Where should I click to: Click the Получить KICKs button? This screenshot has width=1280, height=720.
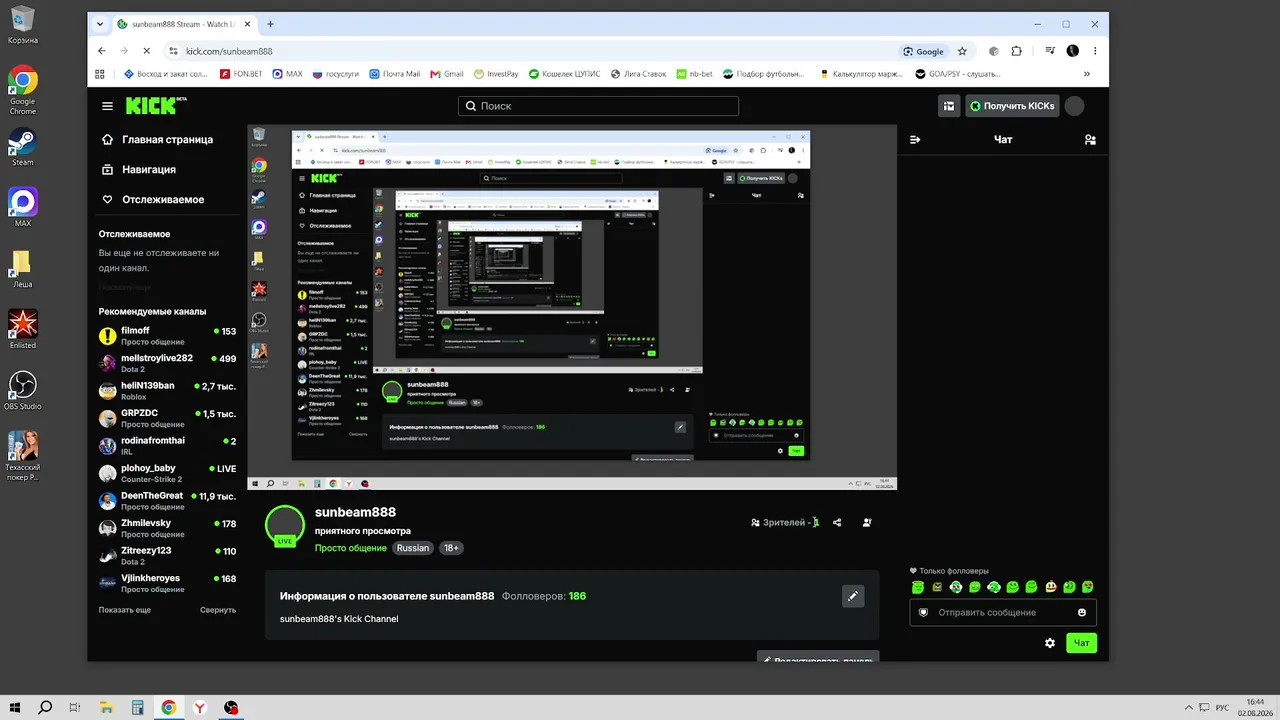pyautogui.click(x=1012, y=106)
